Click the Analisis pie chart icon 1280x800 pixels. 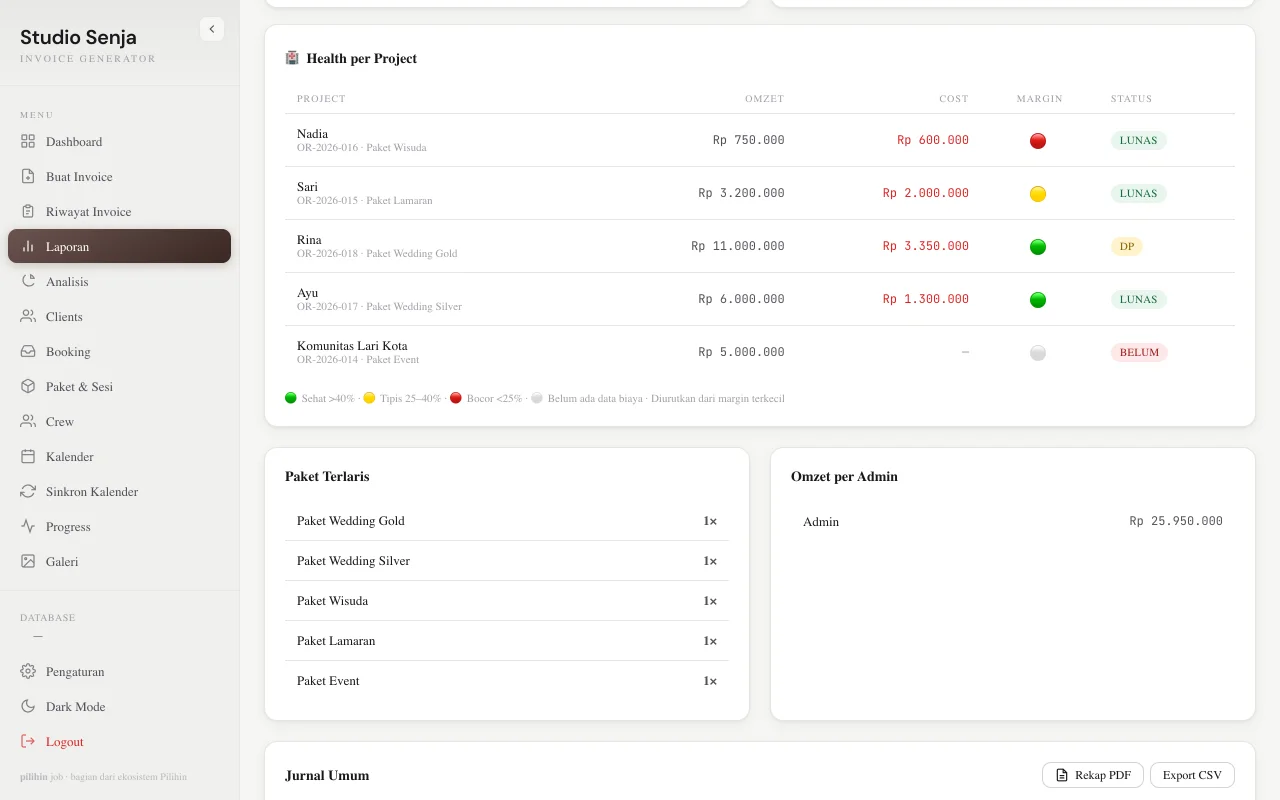point(28,282)
